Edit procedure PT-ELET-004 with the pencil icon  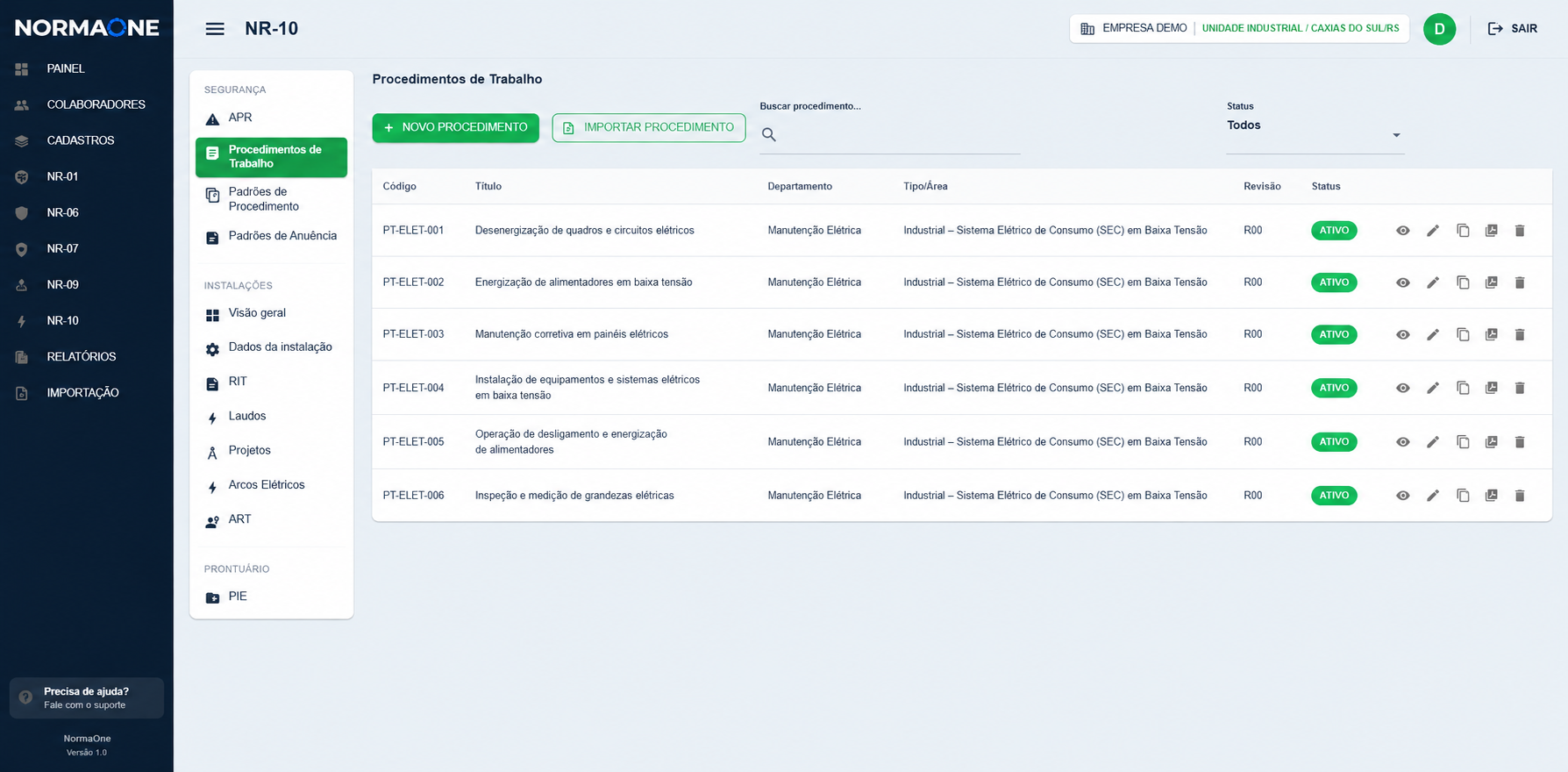[1433, 388]
